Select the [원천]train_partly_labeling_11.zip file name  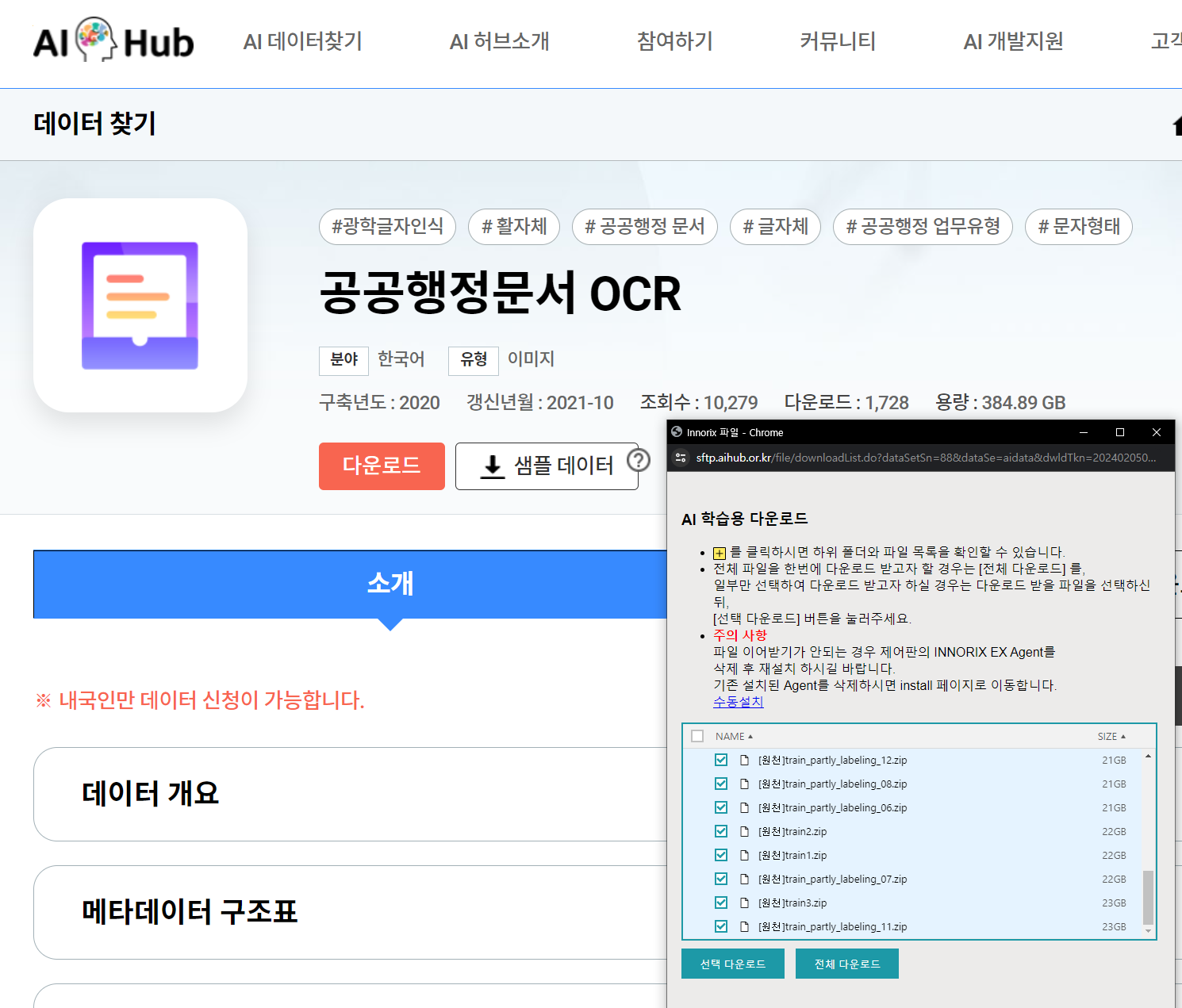[832, 926]
